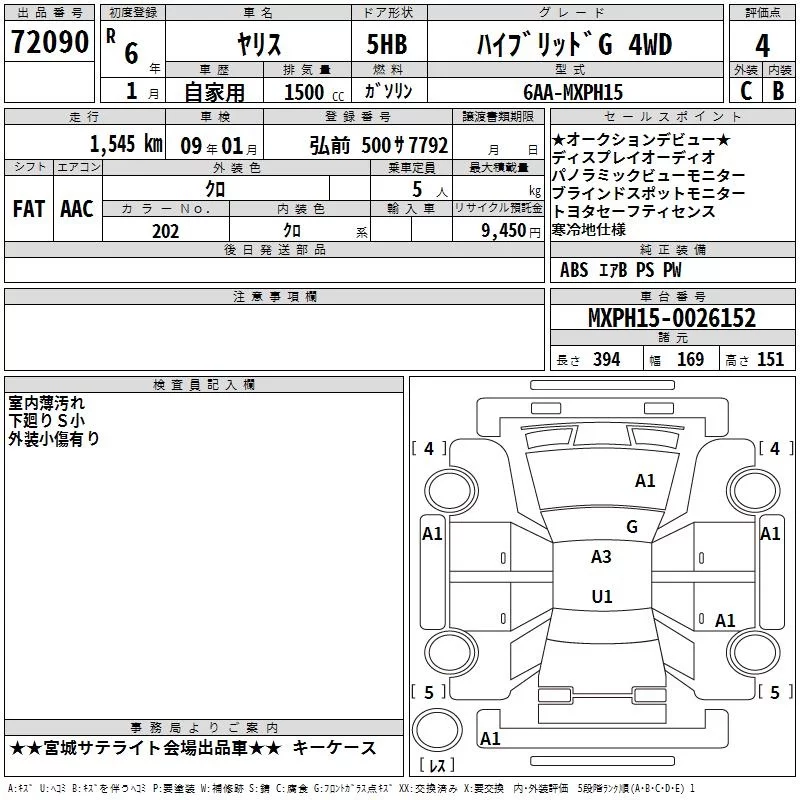Select the 譲渡書類期限 header
Image resolution: width=800 pixels, height=800 pixels.
click(498, 116)
